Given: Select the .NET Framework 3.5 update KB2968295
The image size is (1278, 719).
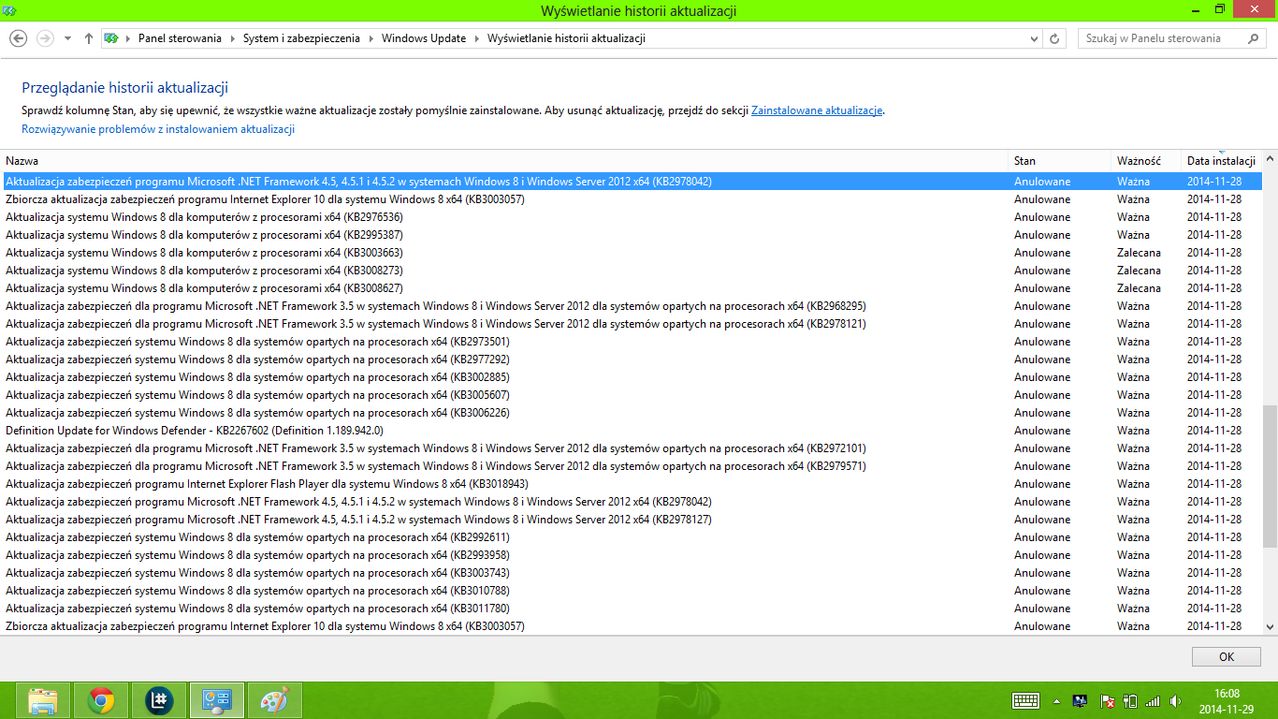Looking at the screenshot, I should pos(631,306).
